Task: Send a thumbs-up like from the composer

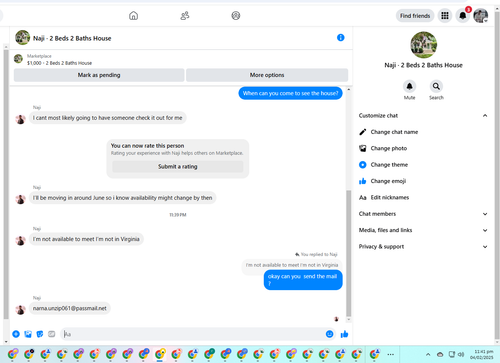Action: [344, 334]
